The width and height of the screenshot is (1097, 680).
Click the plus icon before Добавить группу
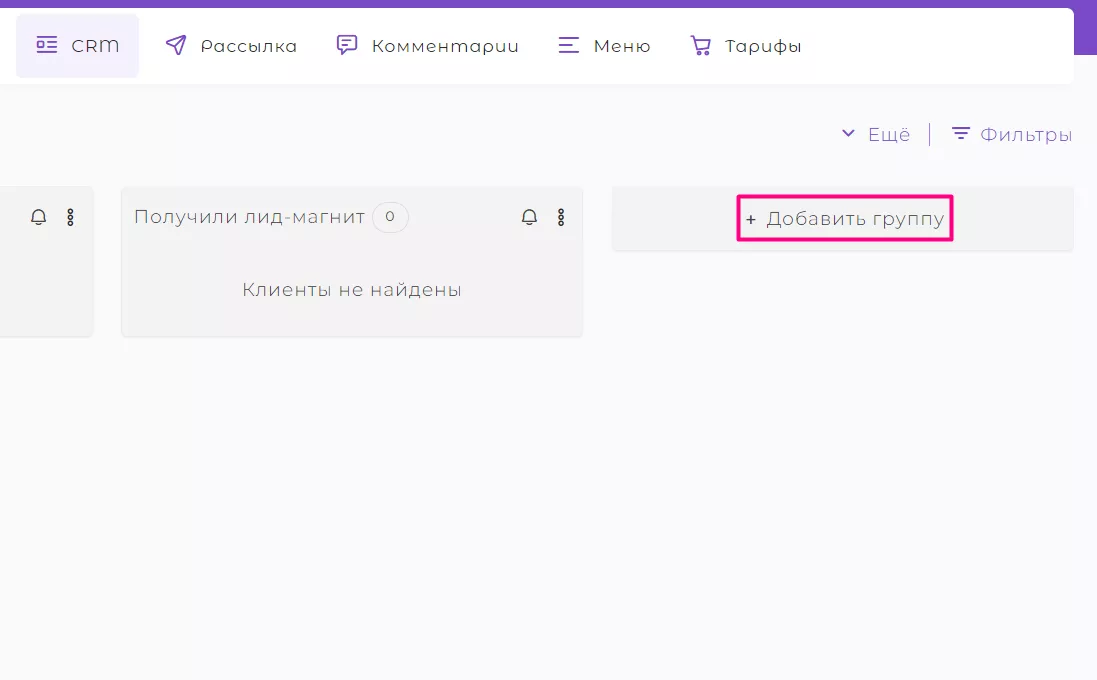751,220
